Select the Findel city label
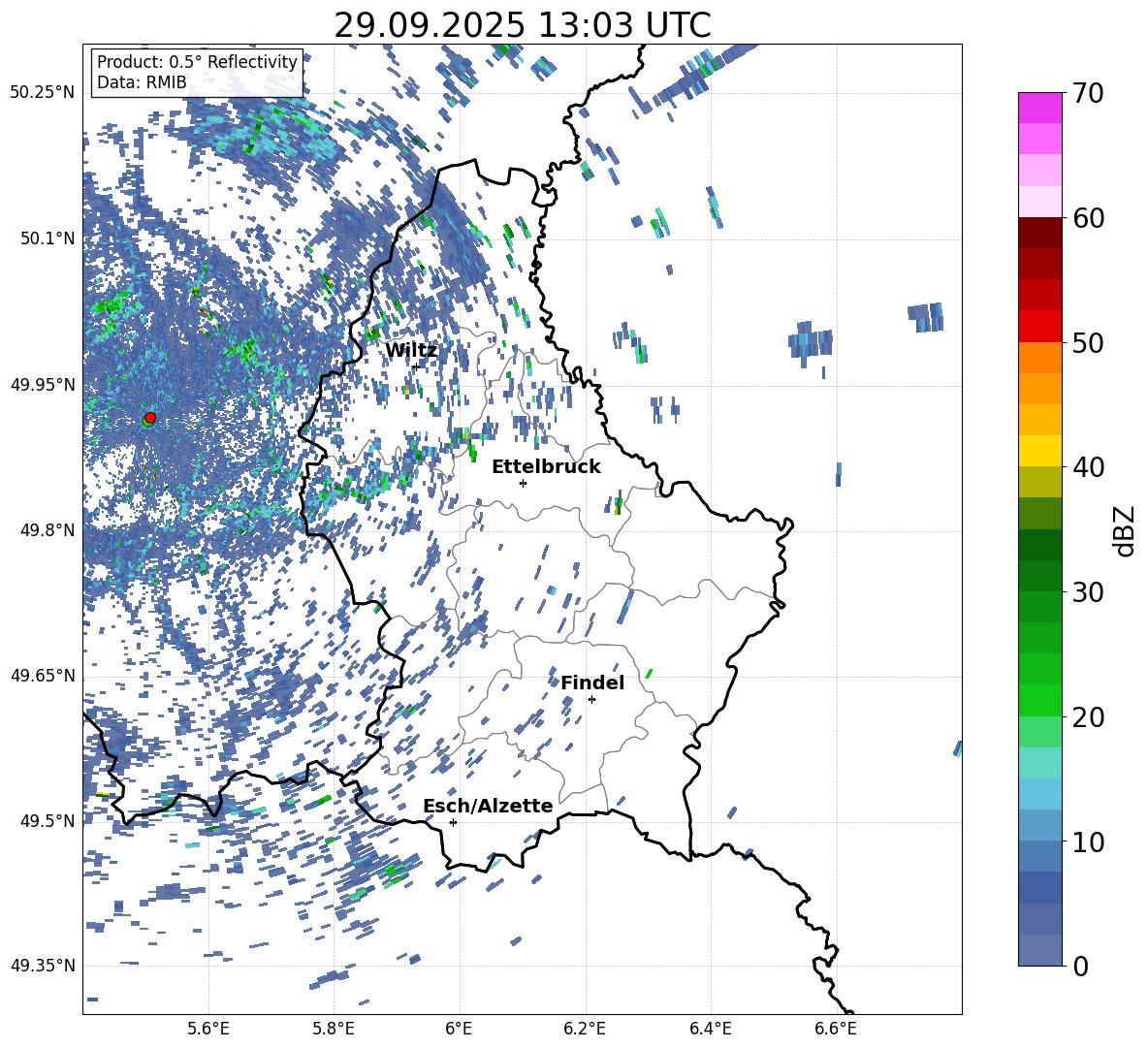This screenshot has height=1048, width=1148. (x=592, y=683)
